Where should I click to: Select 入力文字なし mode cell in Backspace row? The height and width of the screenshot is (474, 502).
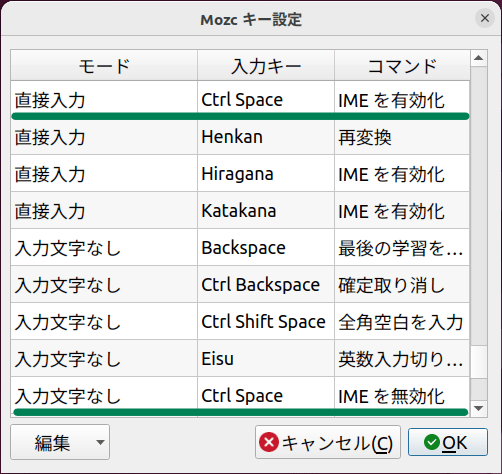(x=104, y=247)
